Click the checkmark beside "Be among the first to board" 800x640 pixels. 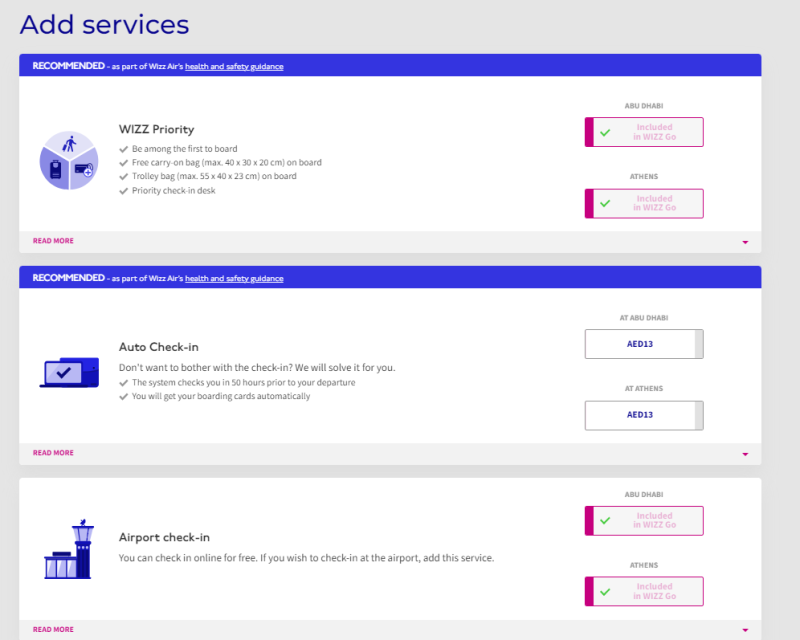pyautogui.click(x=123, y=149)
